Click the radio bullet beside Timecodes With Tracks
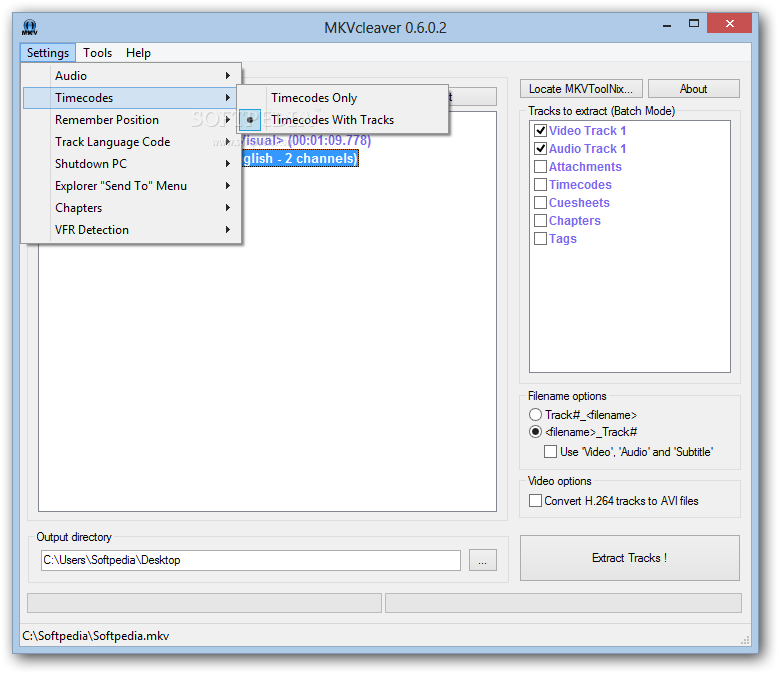779x674 pixels. point(250,120)
